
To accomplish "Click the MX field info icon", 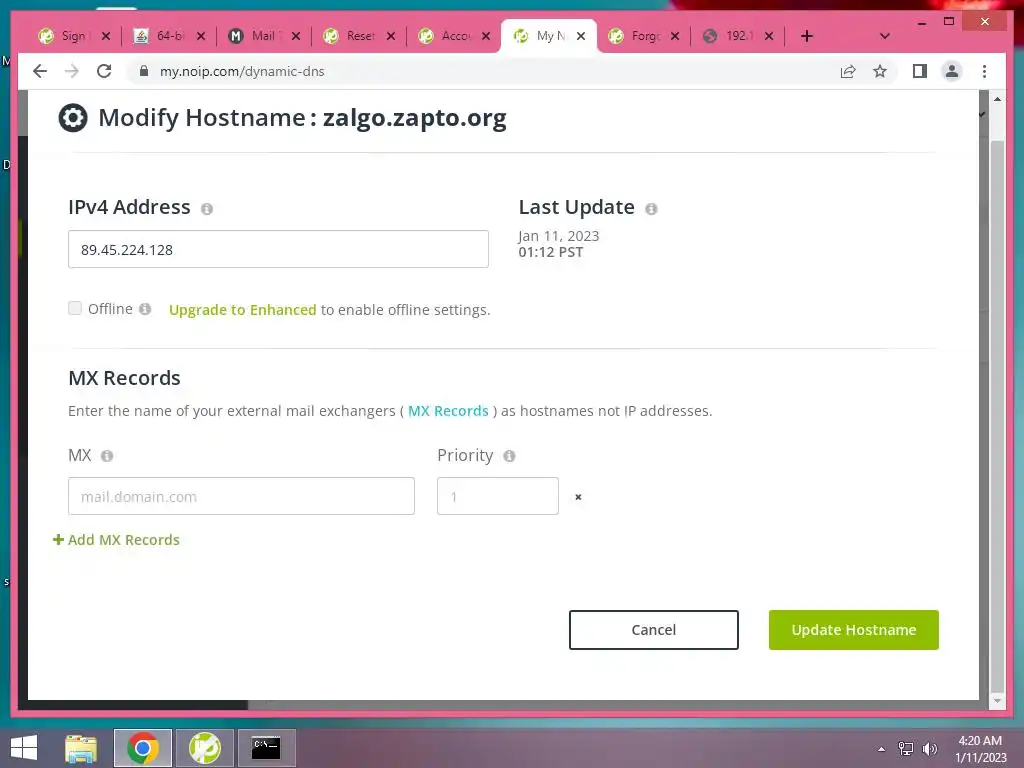I will point(107,456).
